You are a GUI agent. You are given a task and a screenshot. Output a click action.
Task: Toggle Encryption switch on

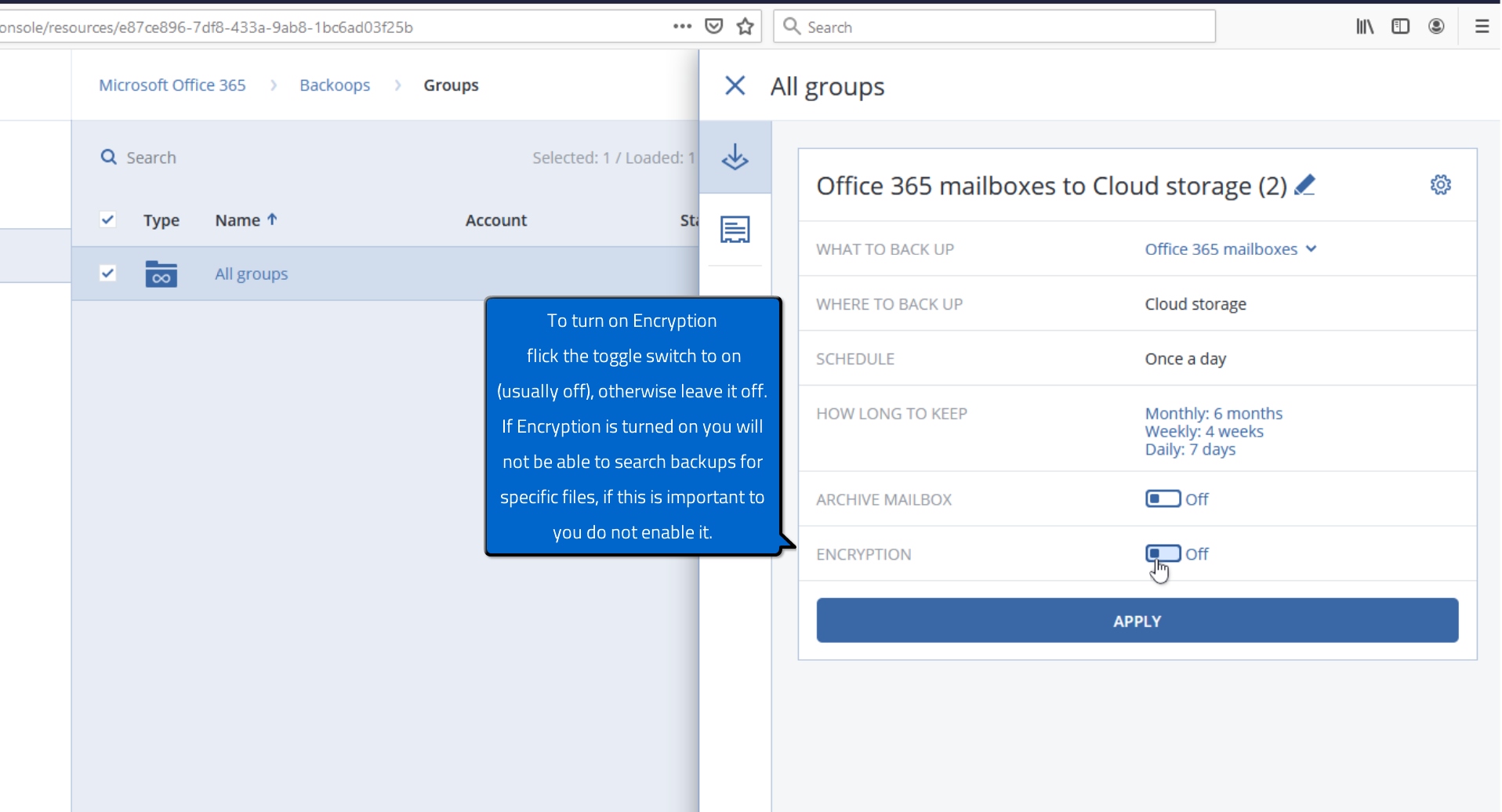(1163, 554)
